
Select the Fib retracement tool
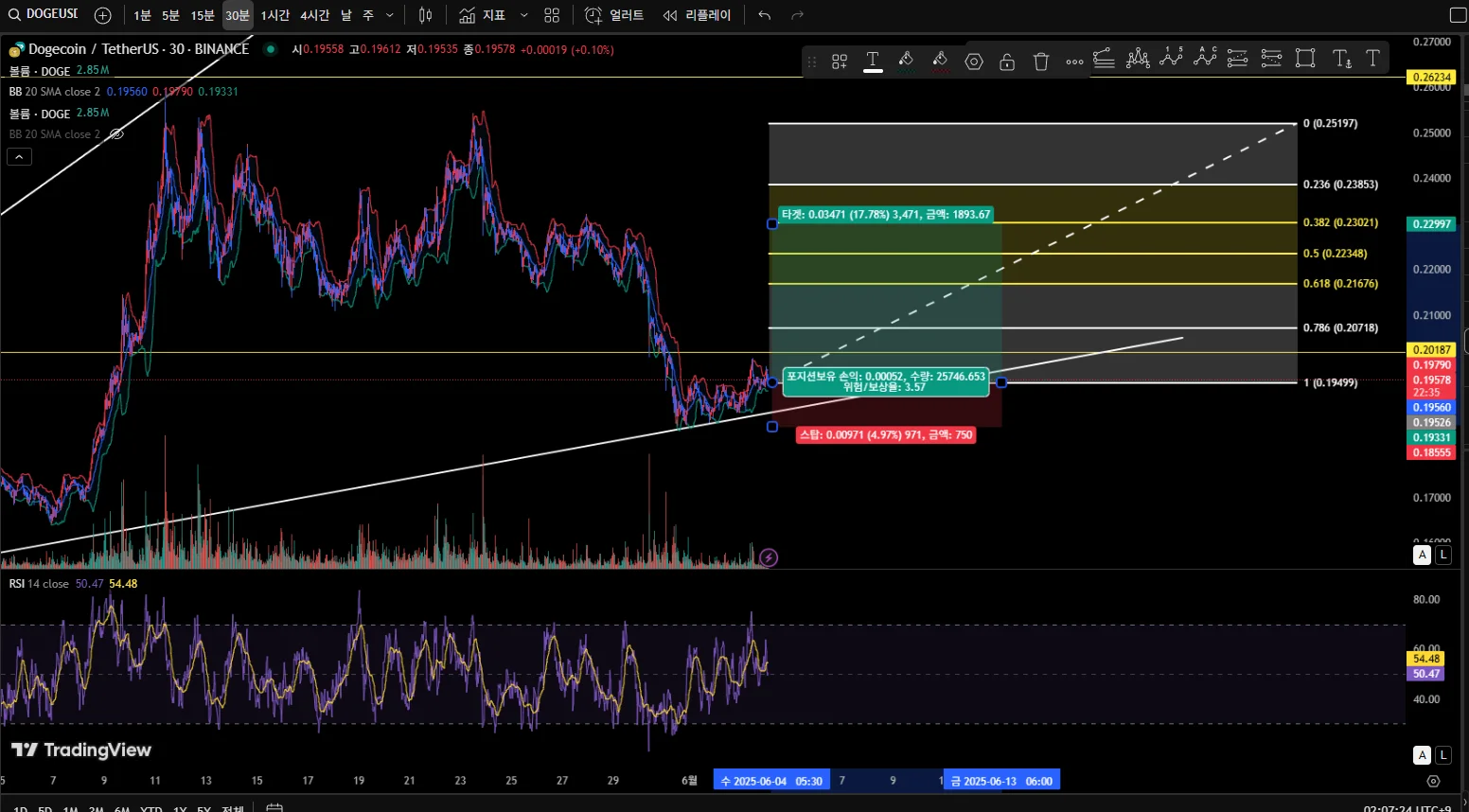(1104, 58)
